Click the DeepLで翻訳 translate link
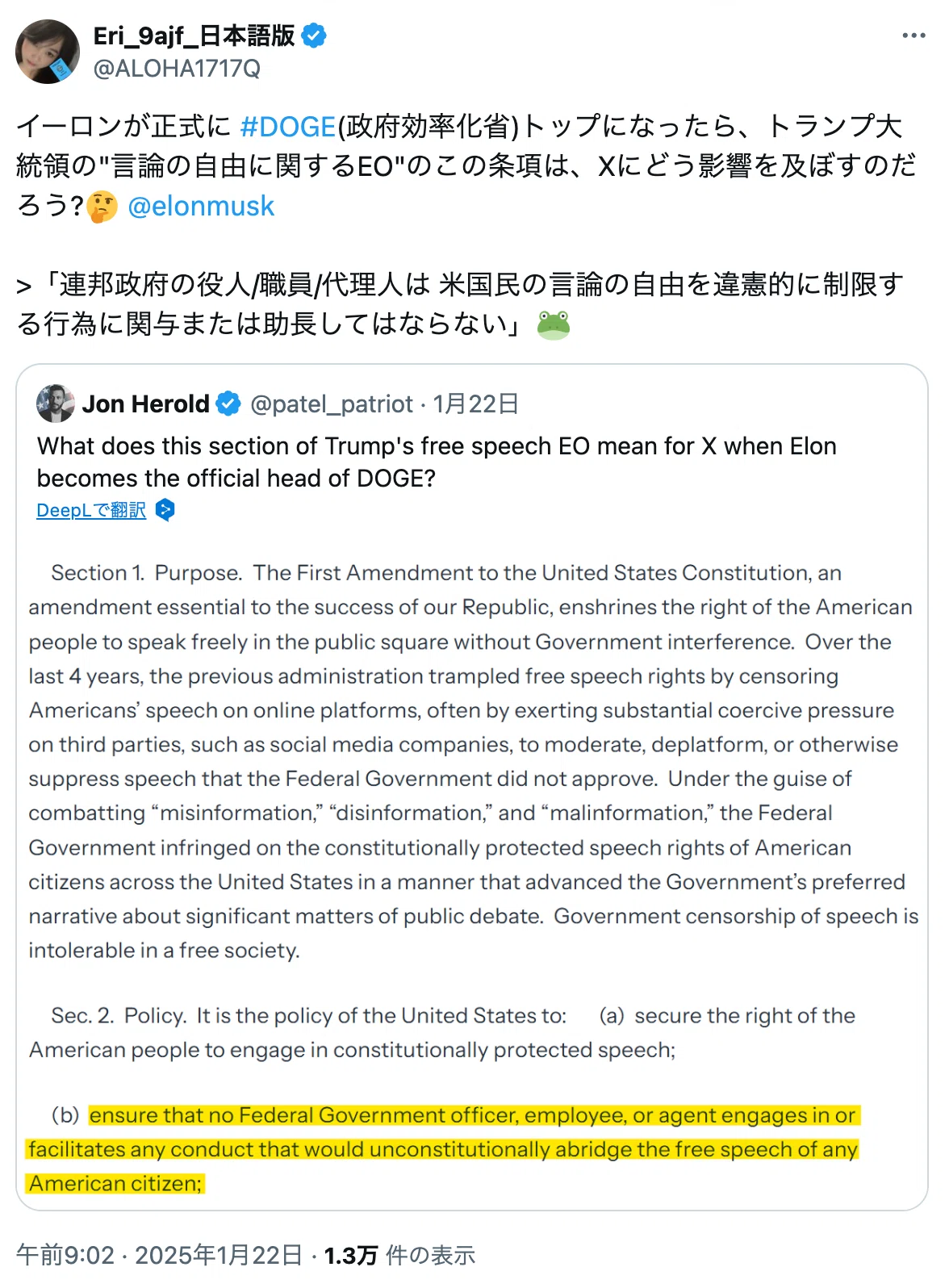The width and height of the screenshot is (949, 1288). [91, 510]
